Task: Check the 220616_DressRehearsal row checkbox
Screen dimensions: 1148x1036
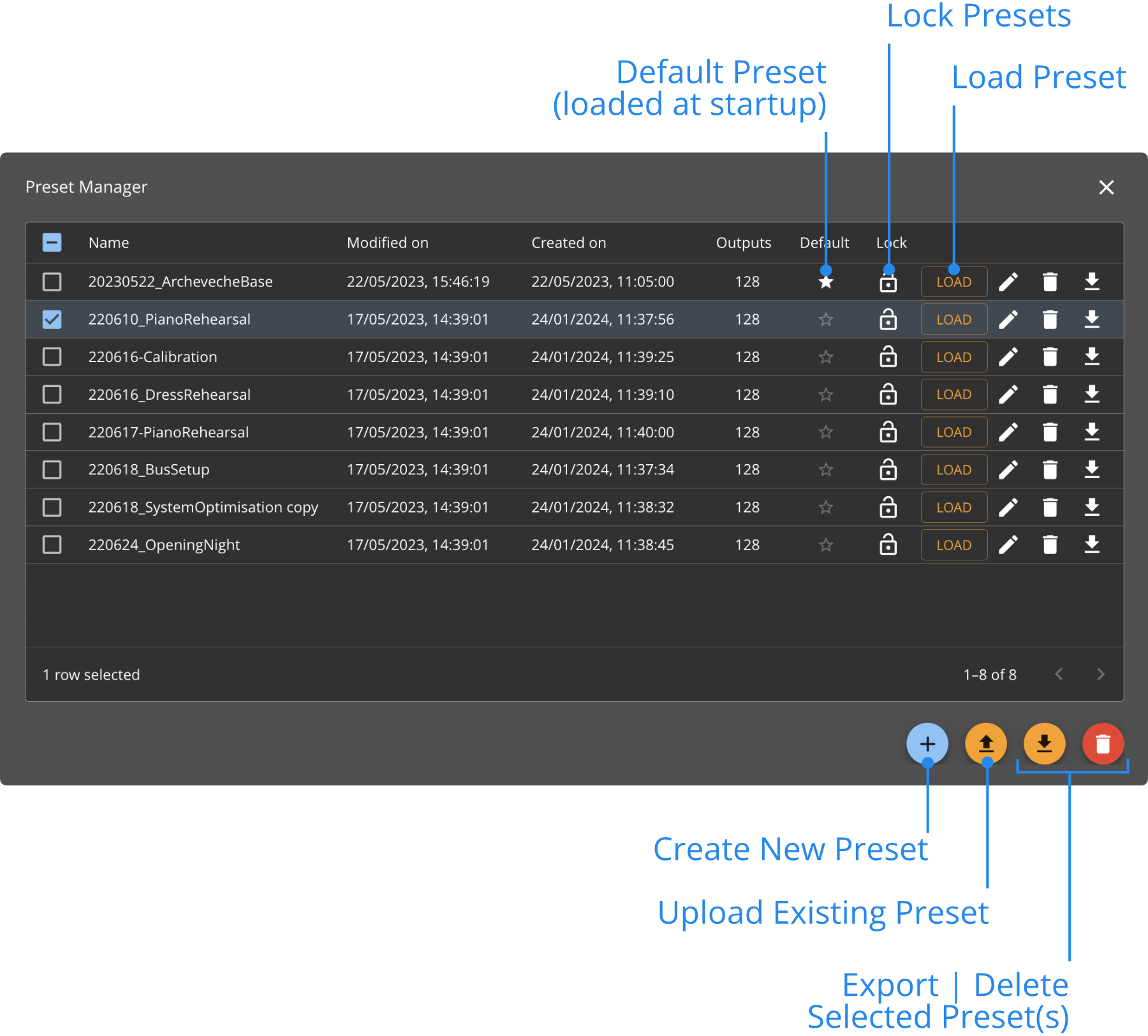Action: point(52,394)
